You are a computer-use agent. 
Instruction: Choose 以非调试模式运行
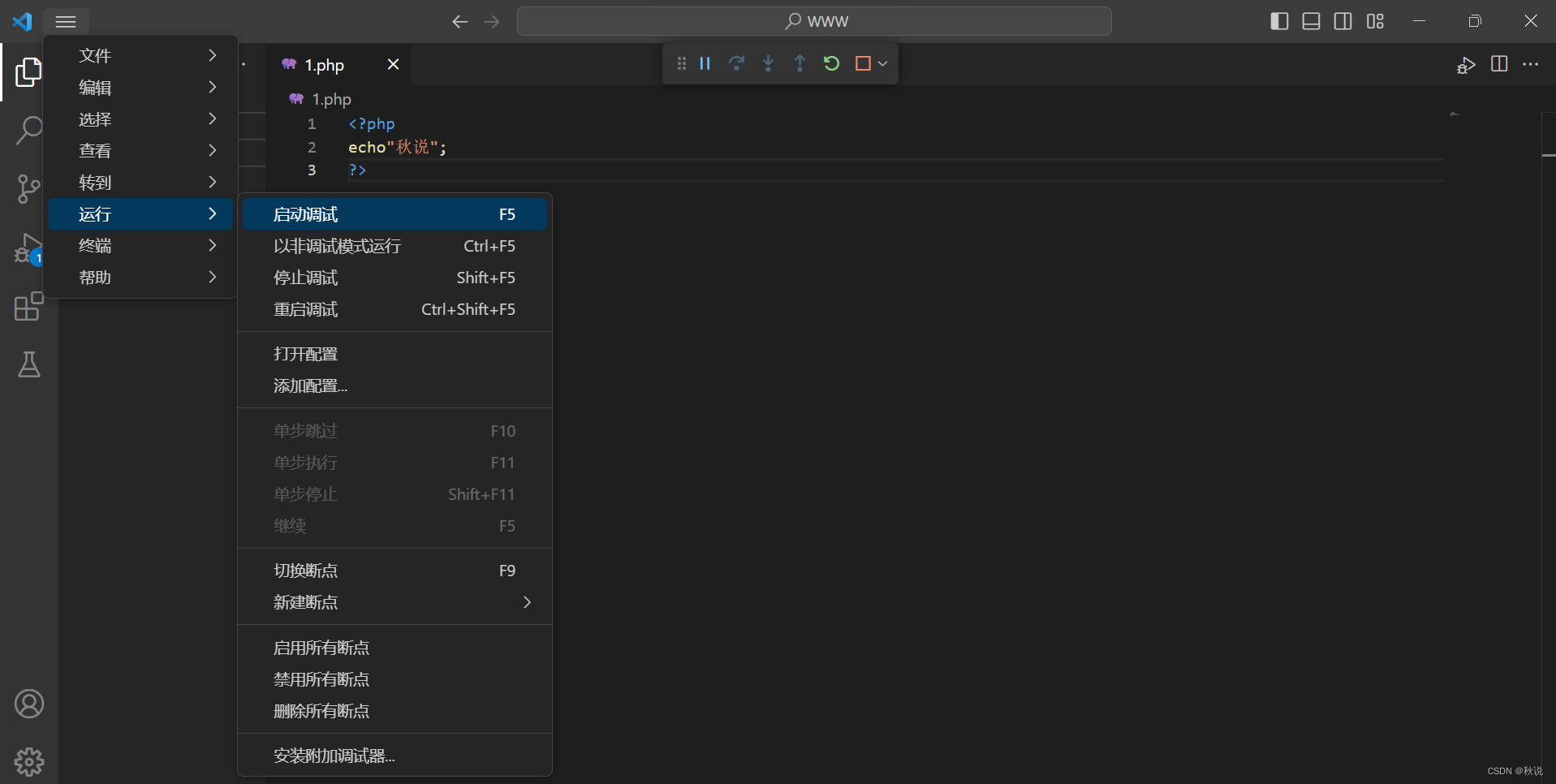pos(394,246)
